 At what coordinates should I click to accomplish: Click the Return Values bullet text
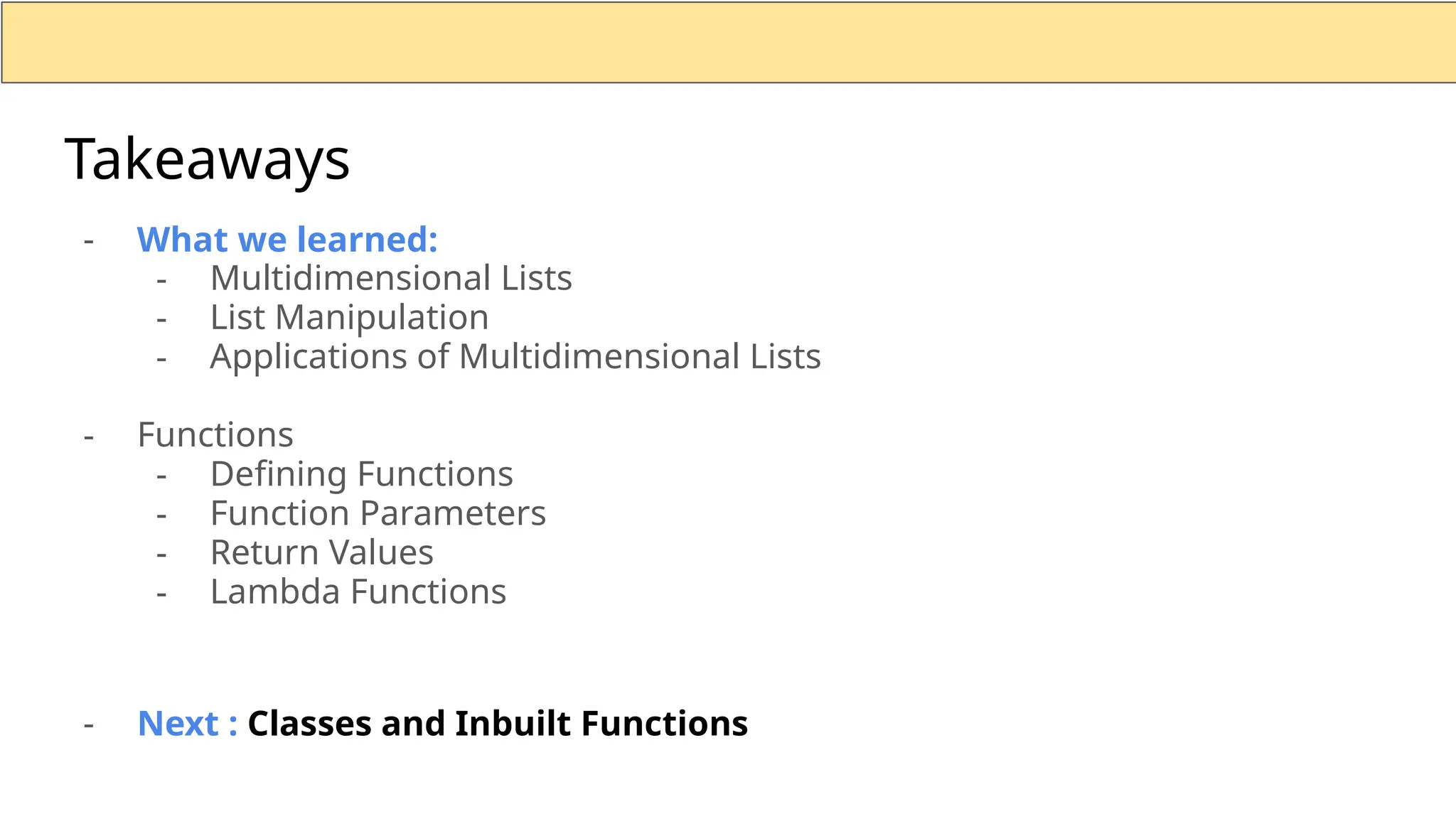[x=321, y=552]
